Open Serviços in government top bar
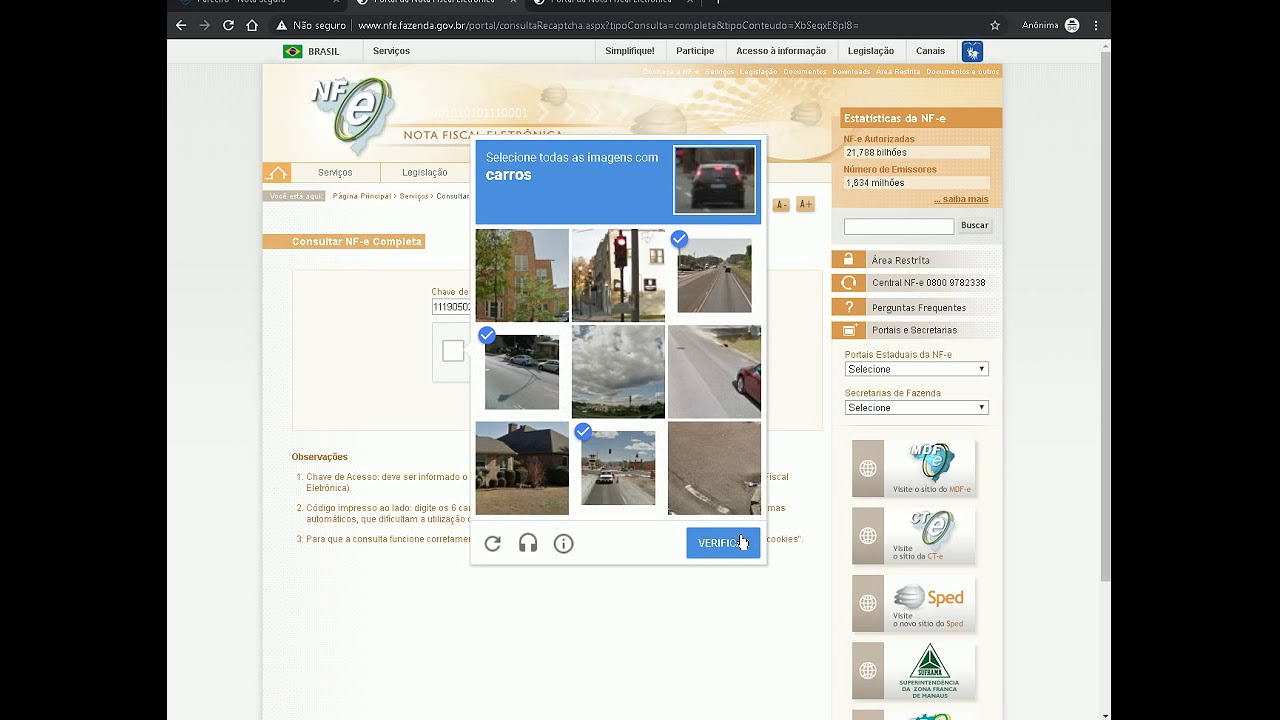 tap(391, 51)
